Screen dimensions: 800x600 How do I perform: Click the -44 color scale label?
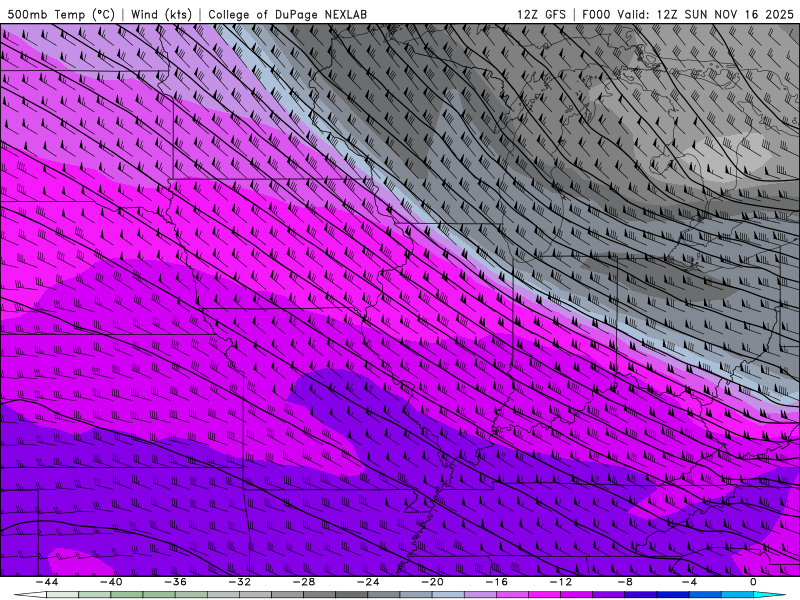(47, 582)
